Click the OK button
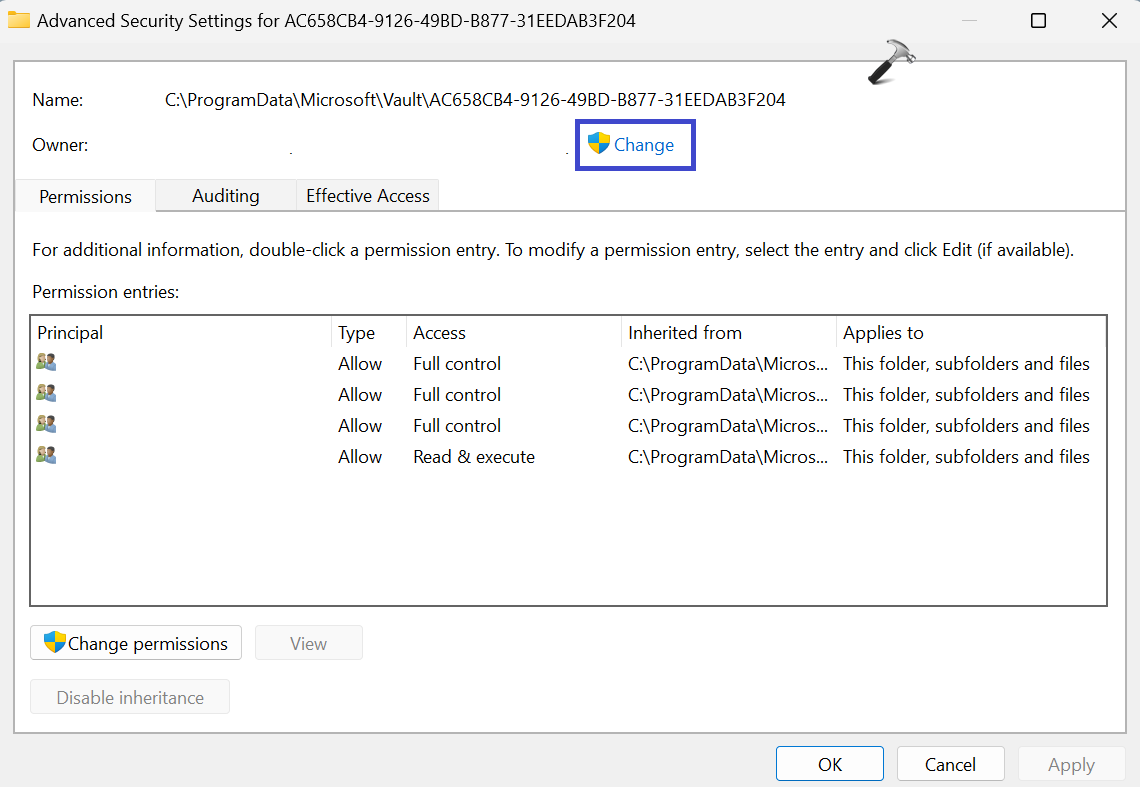This screenshot has width=1140, height=787. click(x=830, y=765)
